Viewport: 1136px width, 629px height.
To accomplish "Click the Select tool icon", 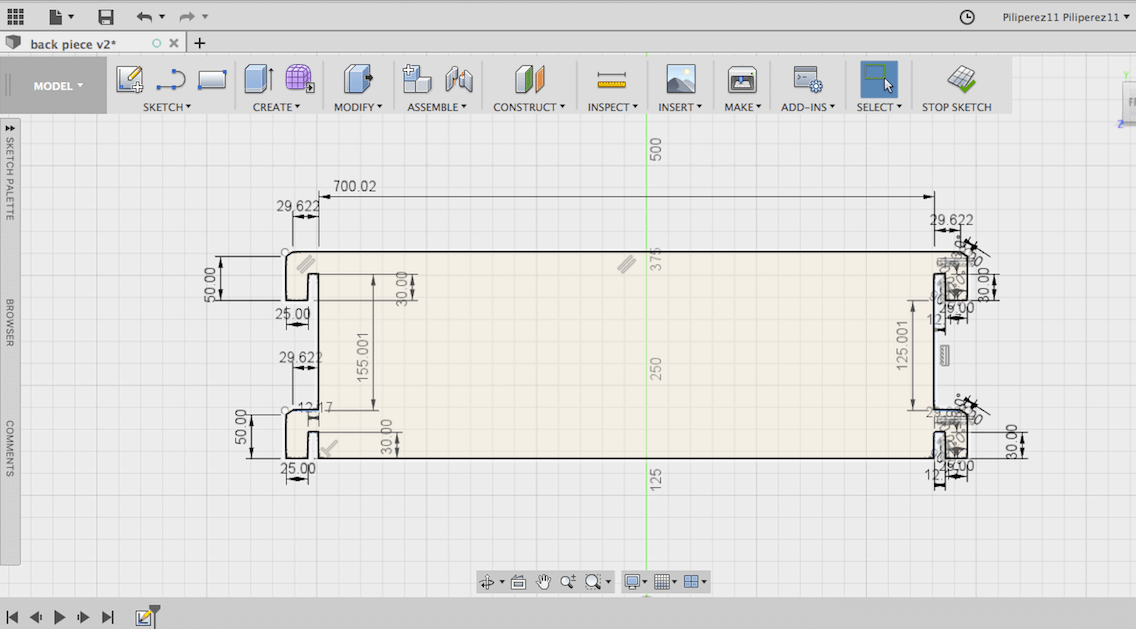I will pos(879,79).
